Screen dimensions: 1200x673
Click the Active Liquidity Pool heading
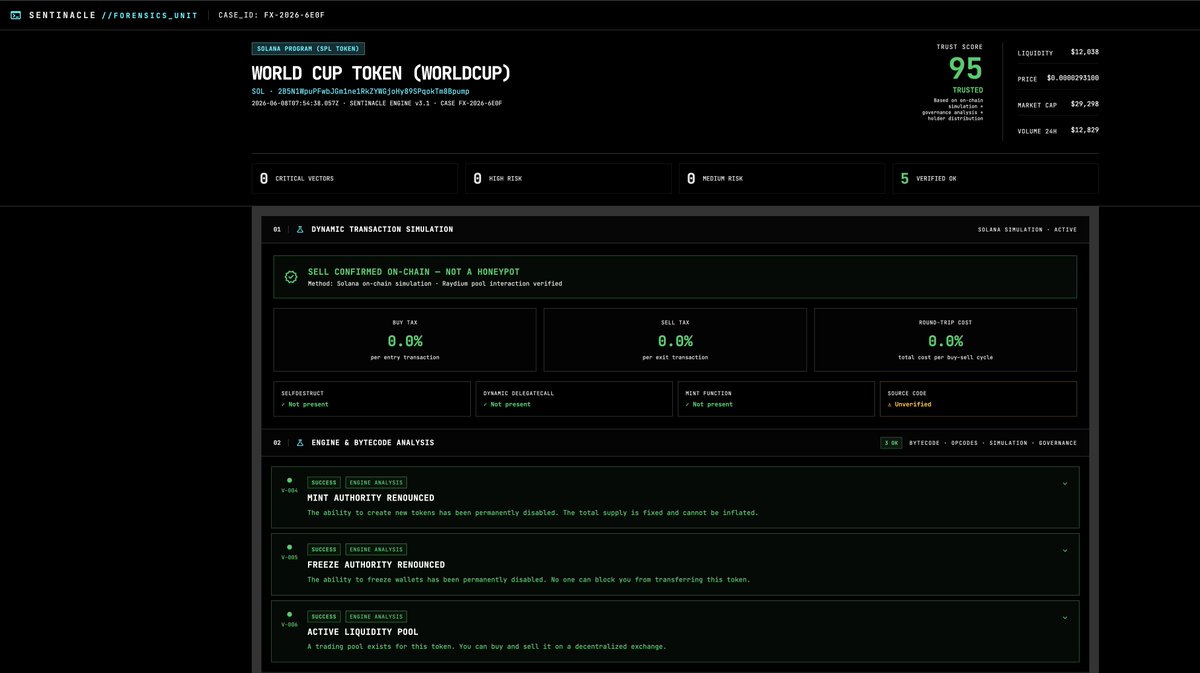click(x=363, y=632)
